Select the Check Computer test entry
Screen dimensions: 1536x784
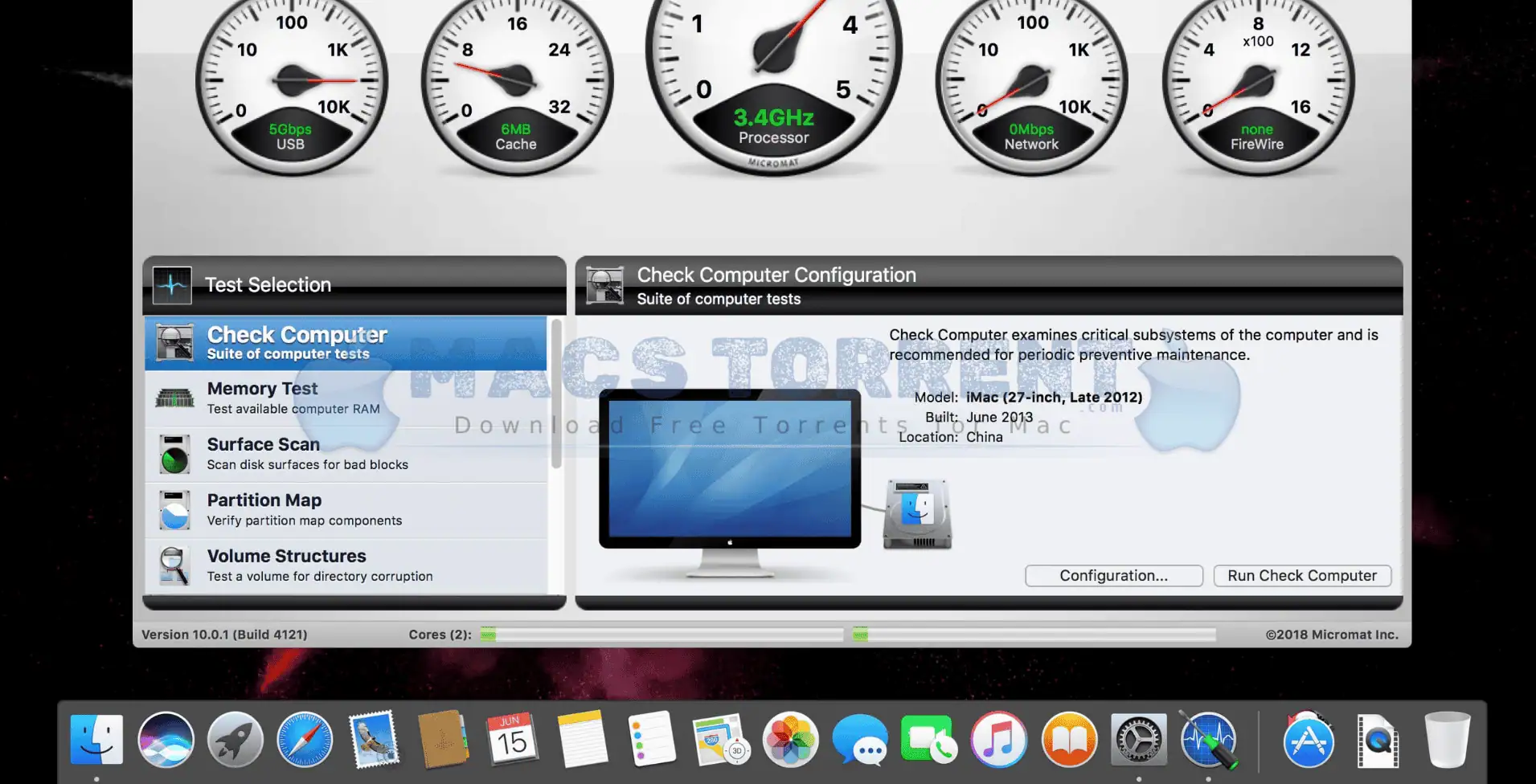point(346,343)
